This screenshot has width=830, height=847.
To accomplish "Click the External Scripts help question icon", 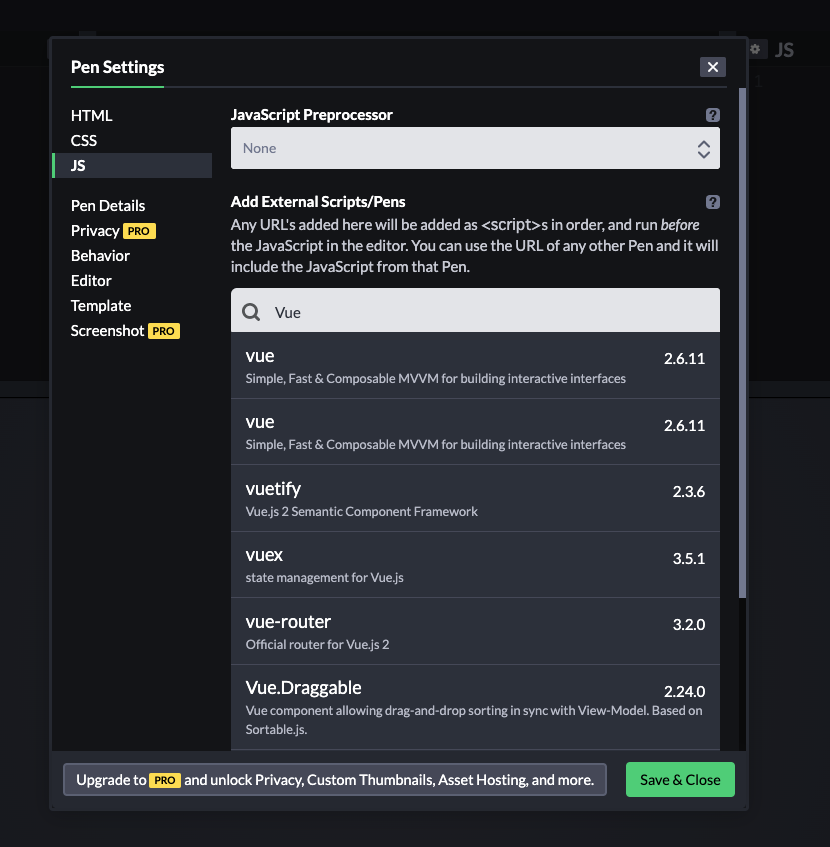I will pos(712,202).
